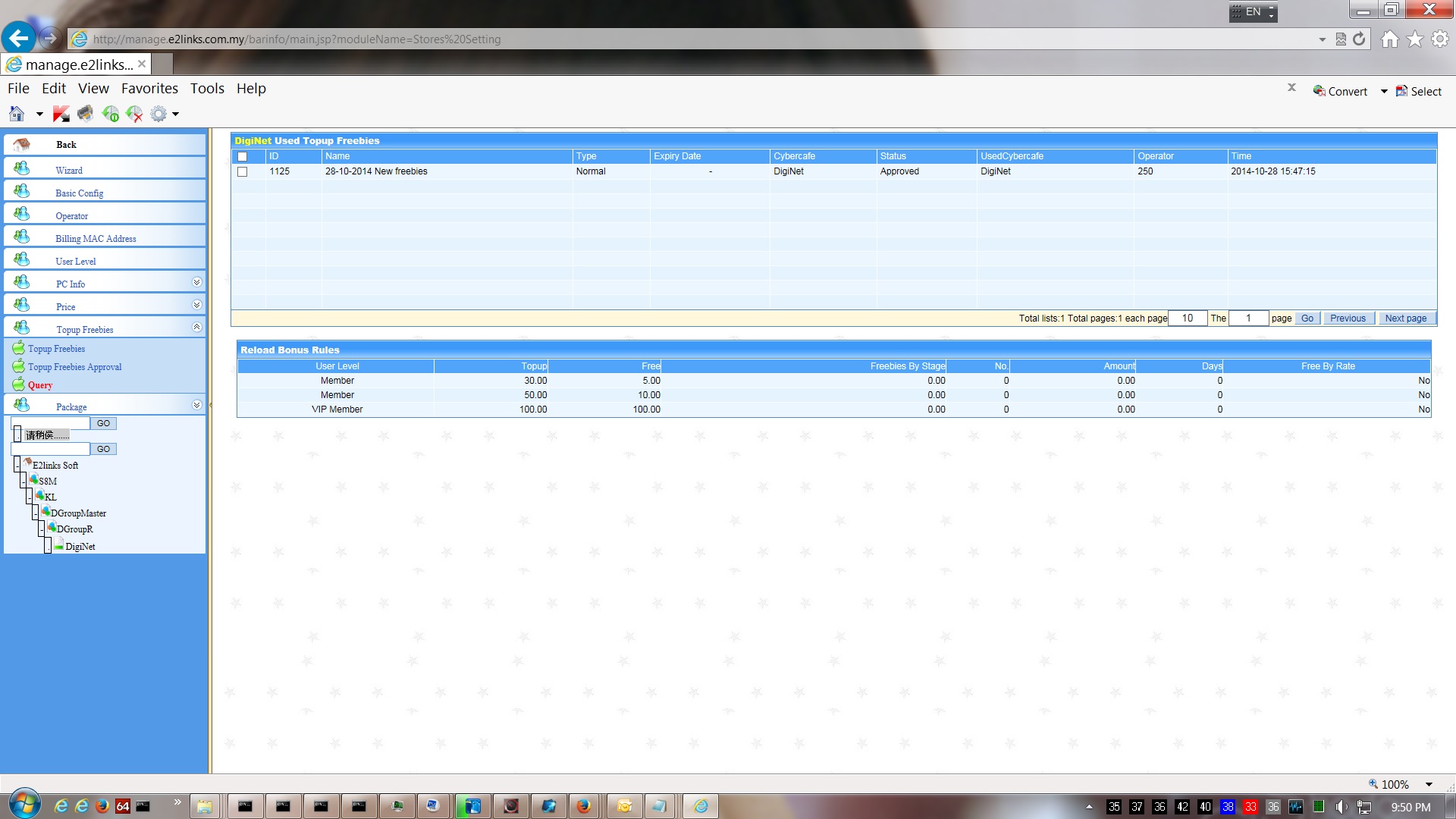Viewport: 1456px width, 819px height.
Task: Open the Tools menu
Action: [207, 89]
